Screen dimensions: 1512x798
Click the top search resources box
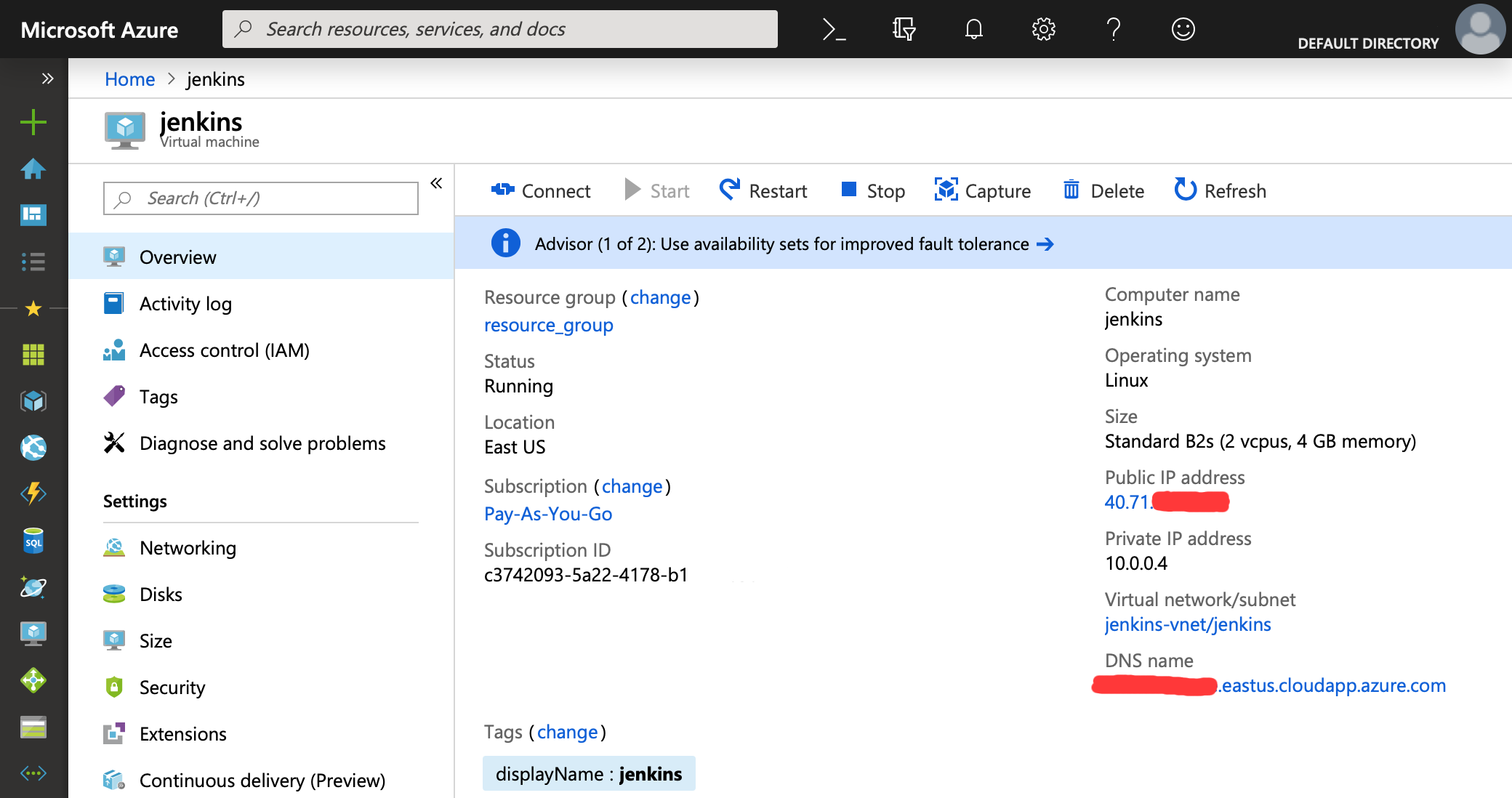coord(500,29)
